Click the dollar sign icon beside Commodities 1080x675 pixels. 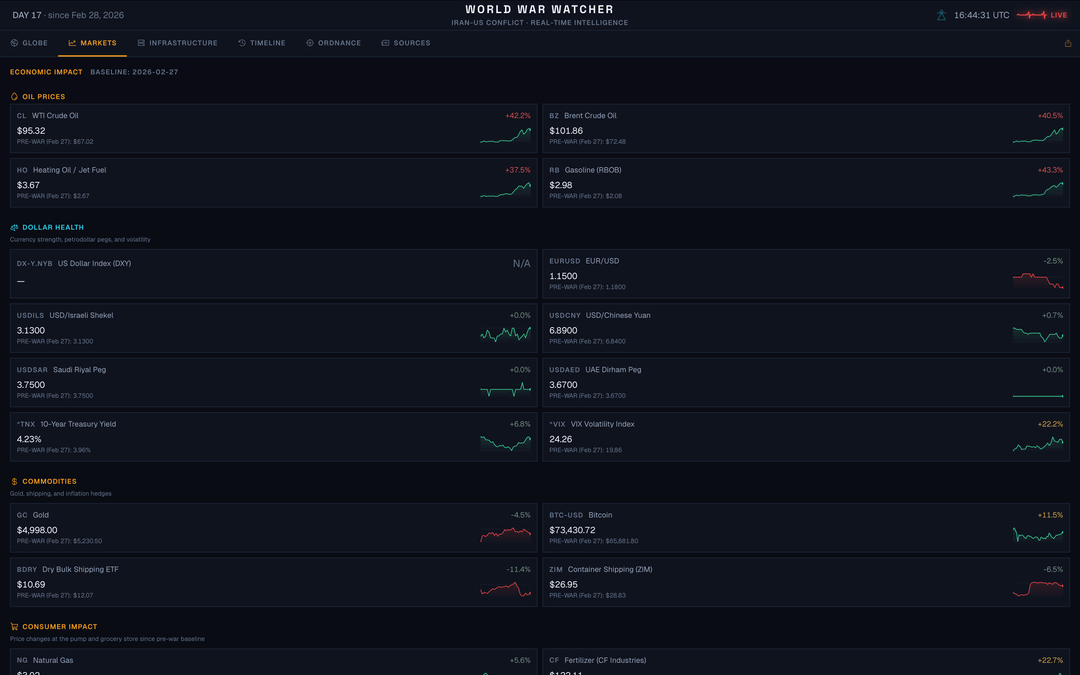point(14,482)
